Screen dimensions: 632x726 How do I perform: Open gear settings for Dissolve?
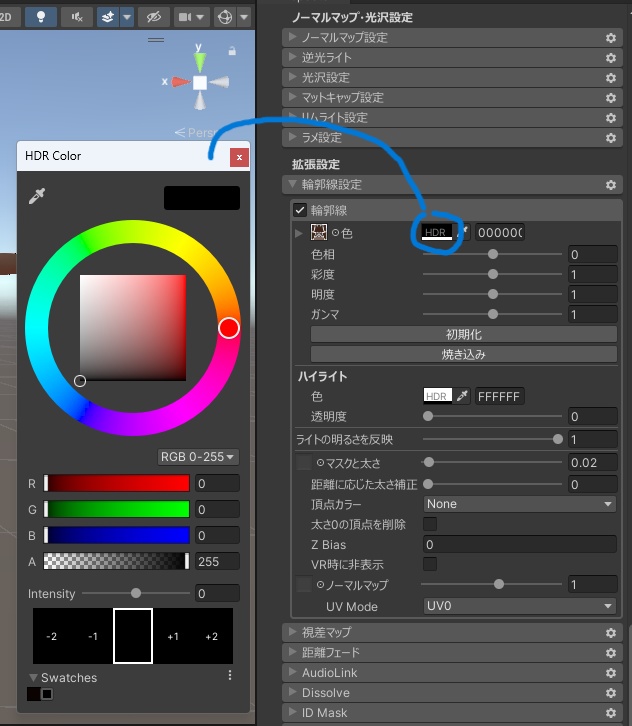611,693
